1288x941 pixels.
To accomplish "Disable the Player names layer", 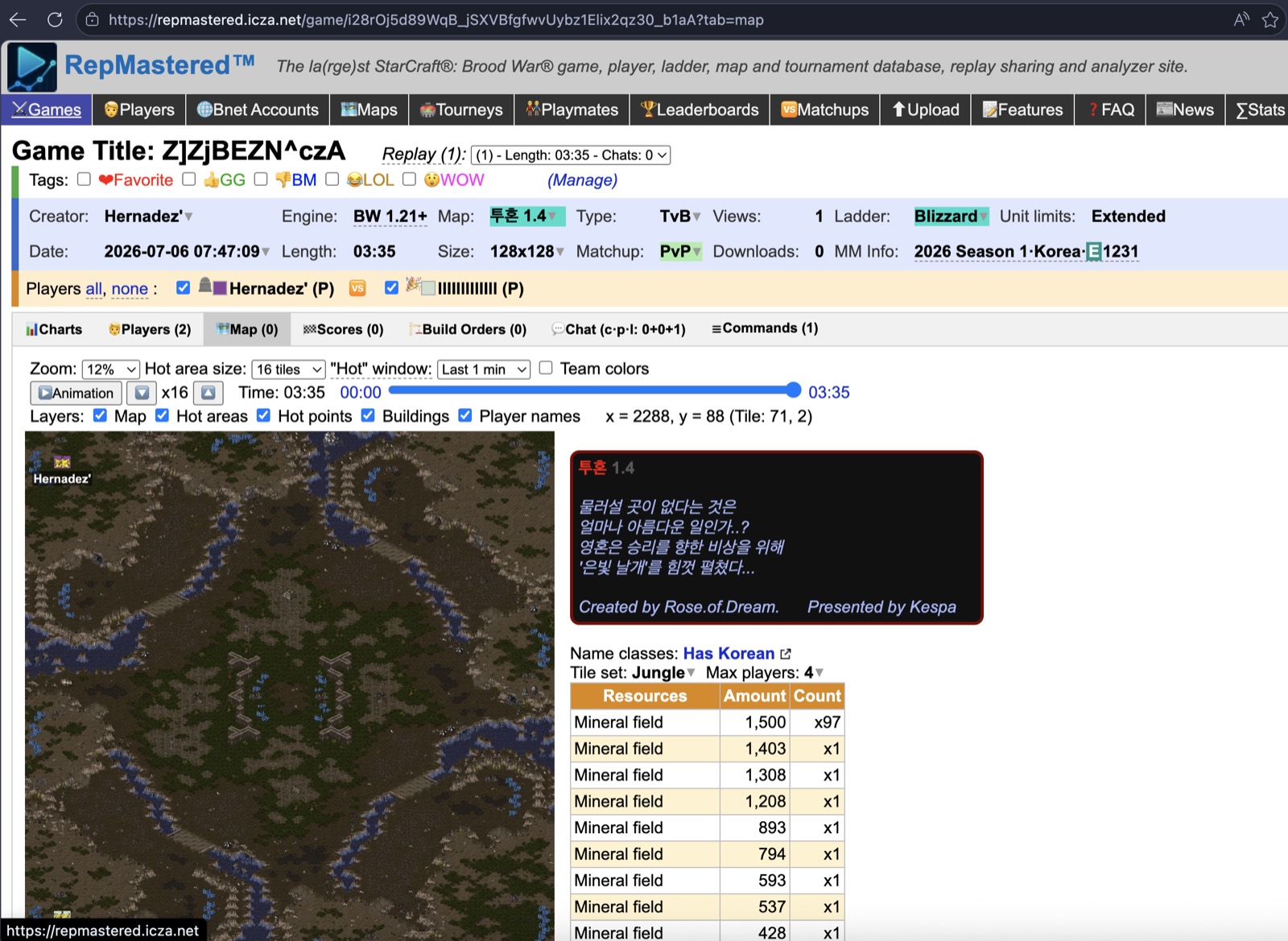I will [464, 415].
